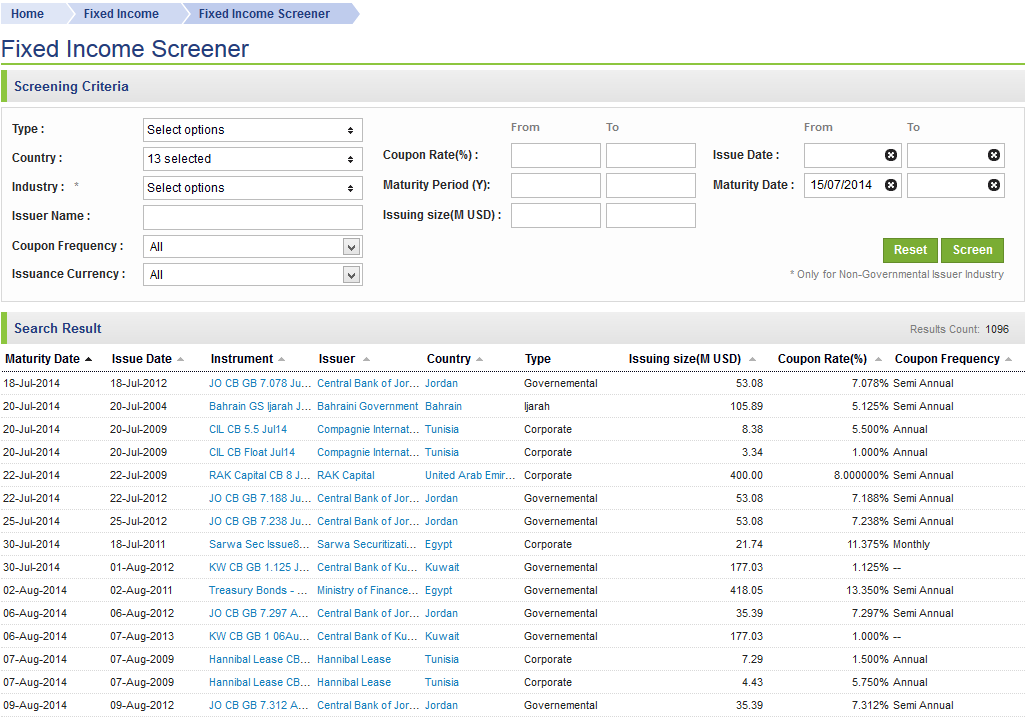
Task: Sort by Instrument column arrow
Action: coord(281,359)
